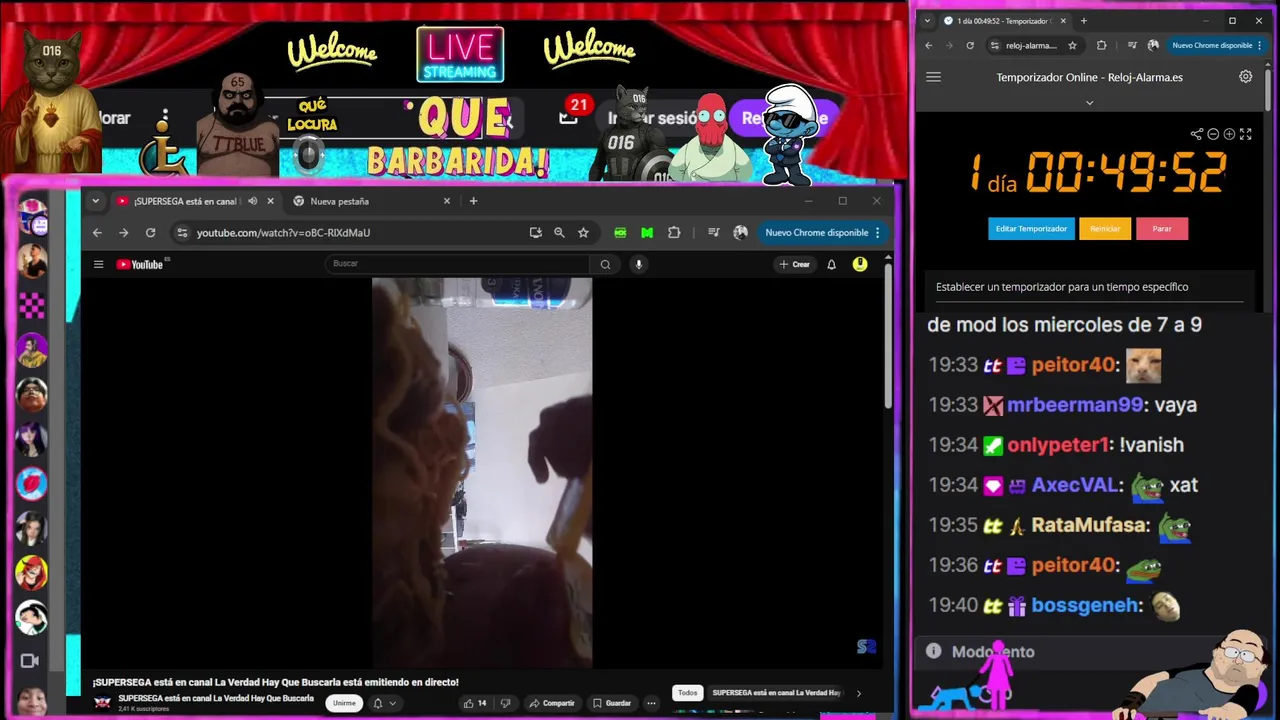This screenshot has width=1280, height=720.
Task: Open a new tab in YouTube window
Action: tap(473, 201)
